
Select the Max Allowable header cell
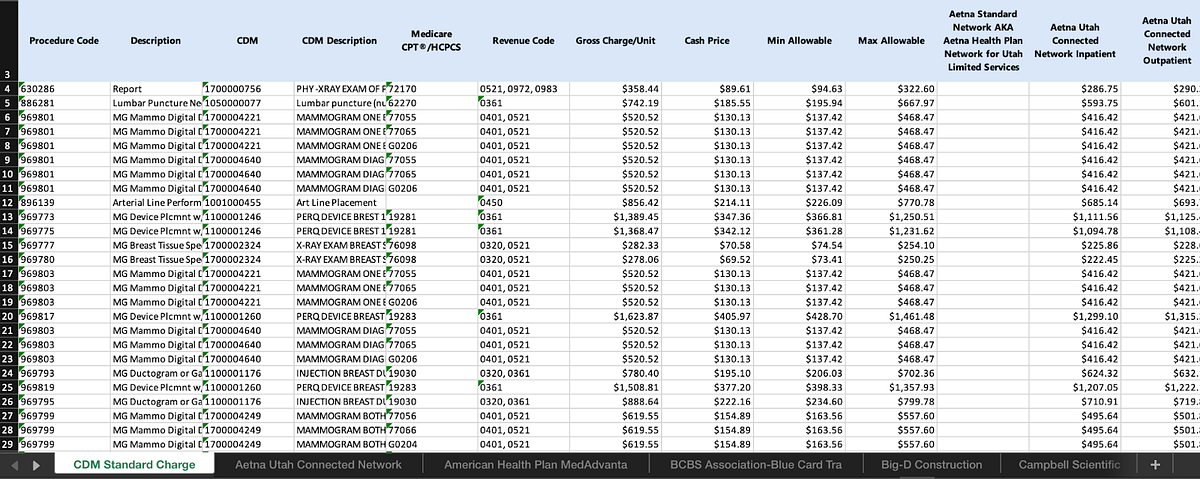pyautogui.click(x=891, y=41)
